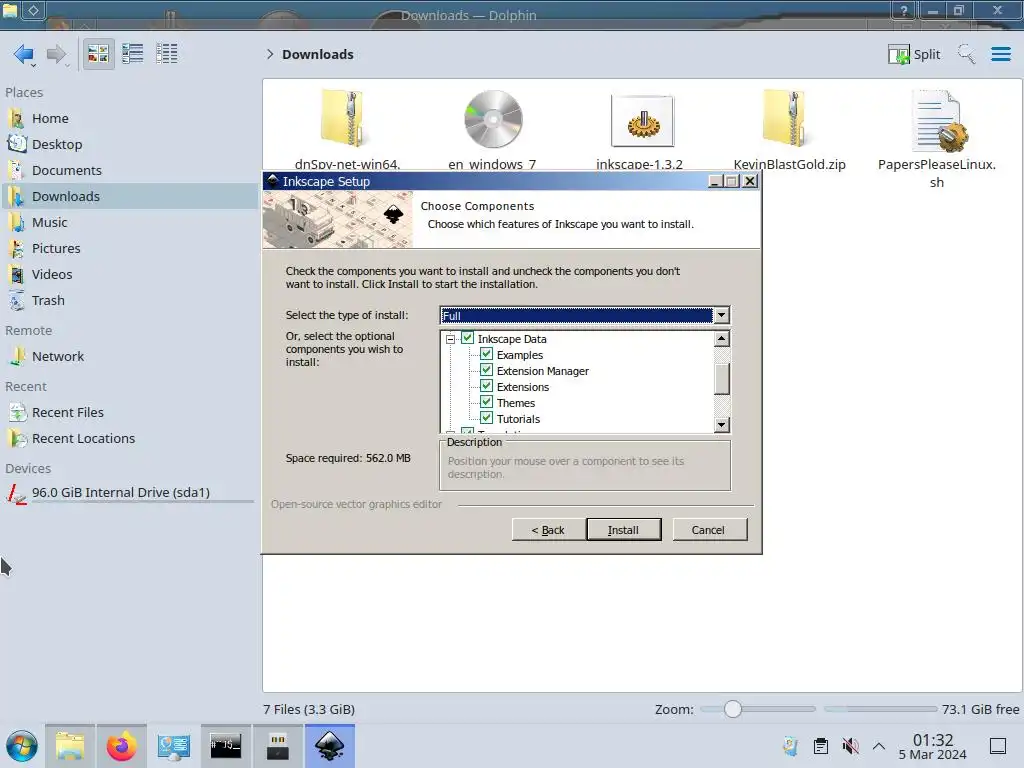Go forward with the Dolphin forward arrow
Screen dimensions: 1024x768
point(56,54)
